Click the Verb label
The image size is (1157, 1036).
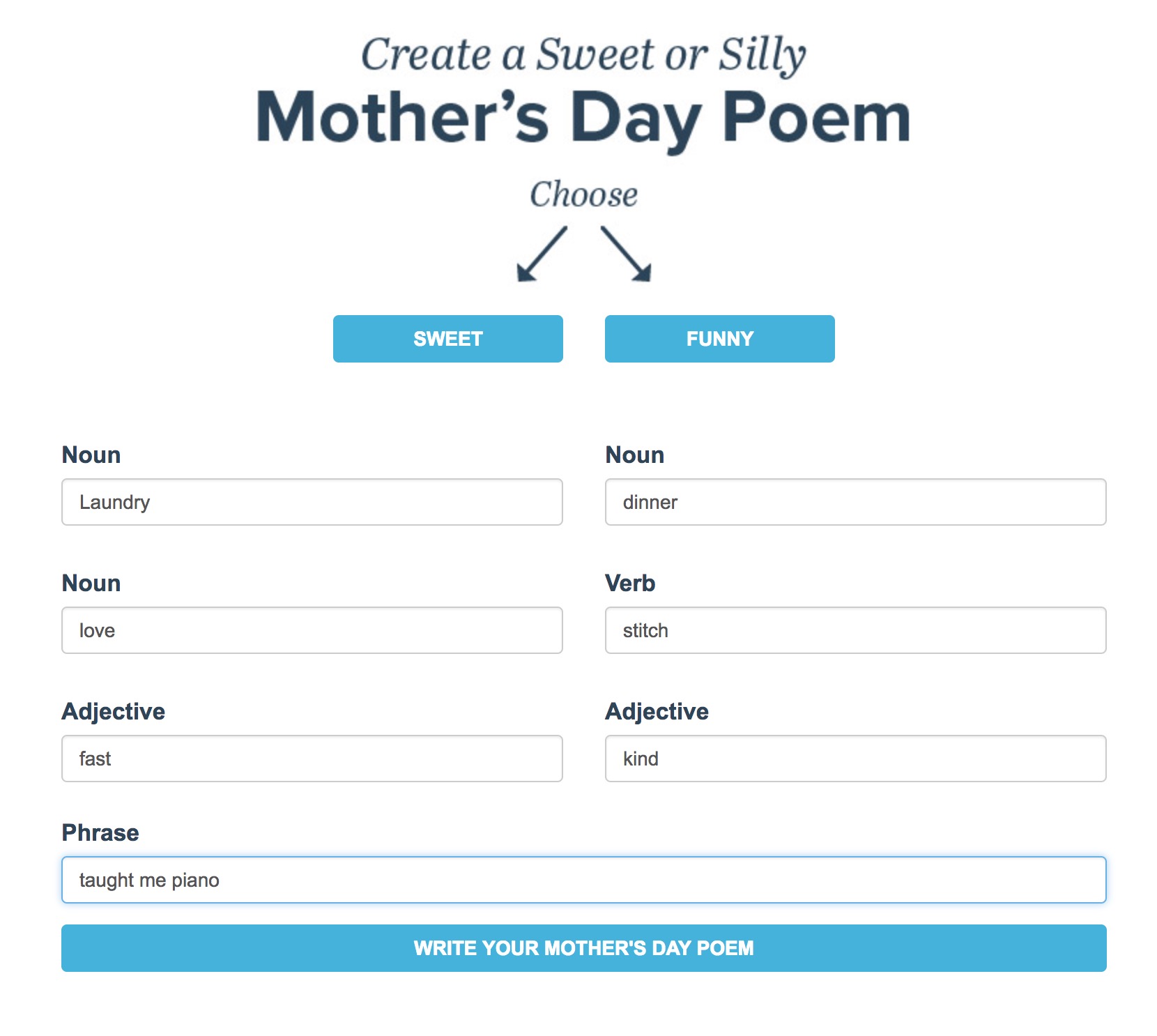point(630,583)
